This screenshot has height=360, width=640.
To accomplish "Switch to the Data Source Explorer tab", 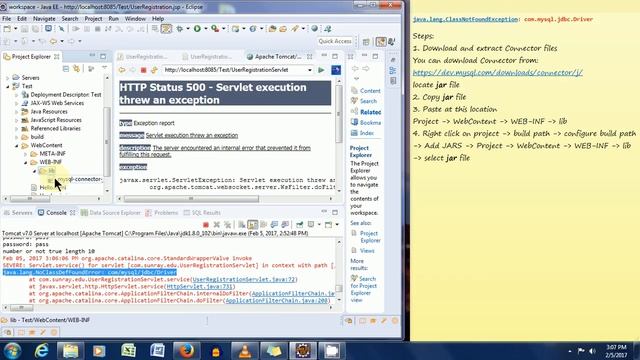I will pyautogui.click(x=111, y=213).
